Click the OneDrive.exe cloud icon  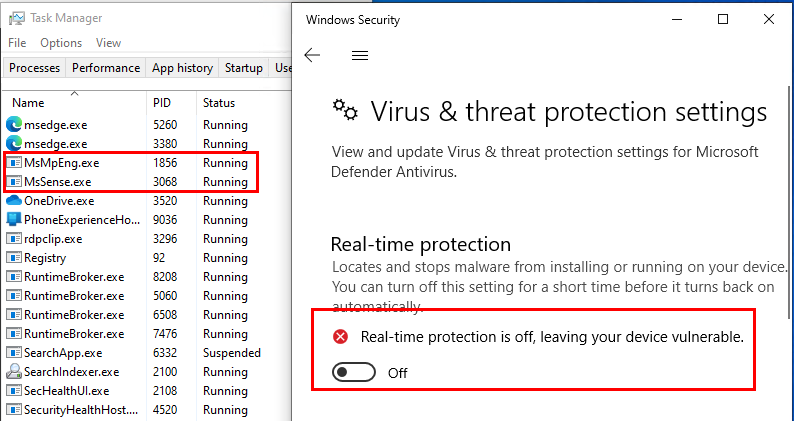coord(14,201)
